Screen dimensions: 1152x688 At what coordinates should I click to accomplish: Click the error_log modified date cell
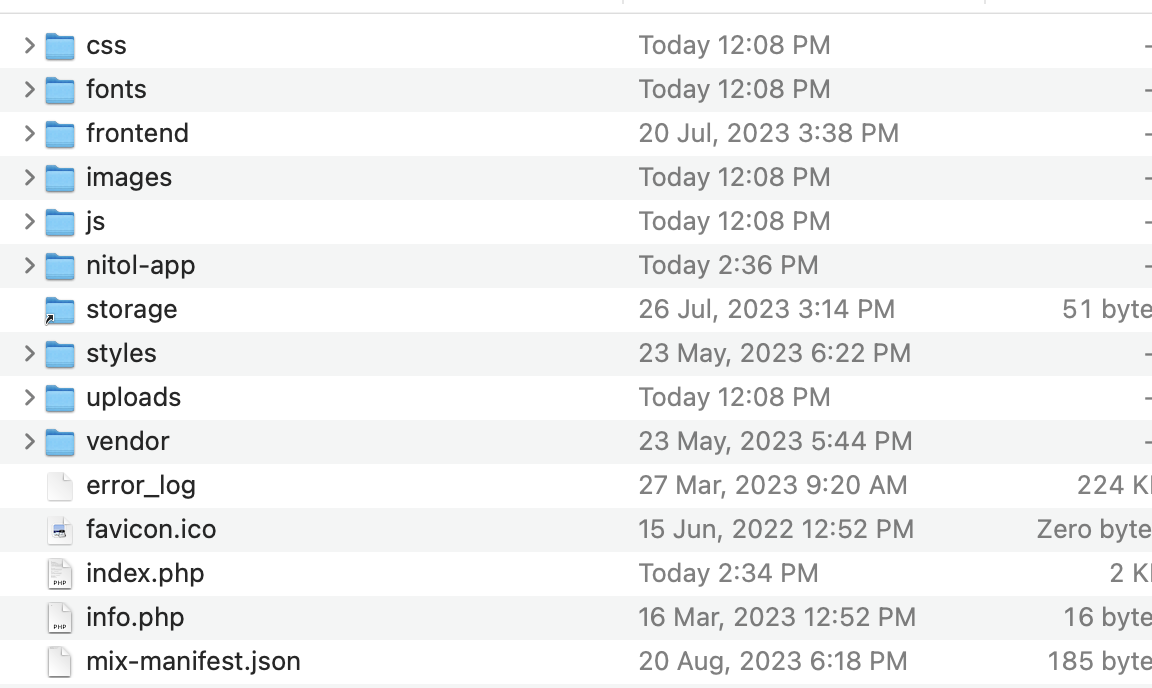coord(773,486)
